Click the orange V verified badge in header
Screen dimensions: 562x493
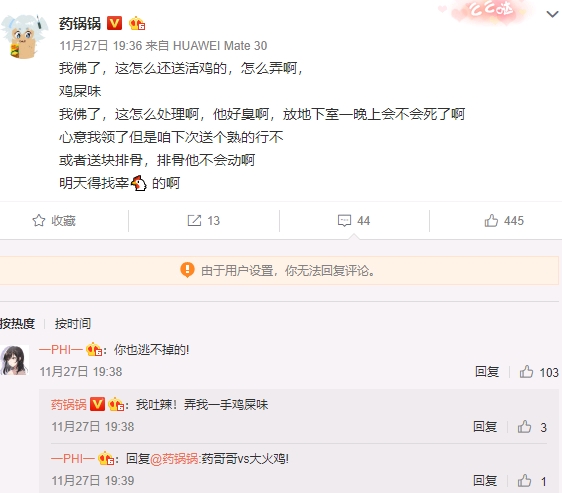115,23
